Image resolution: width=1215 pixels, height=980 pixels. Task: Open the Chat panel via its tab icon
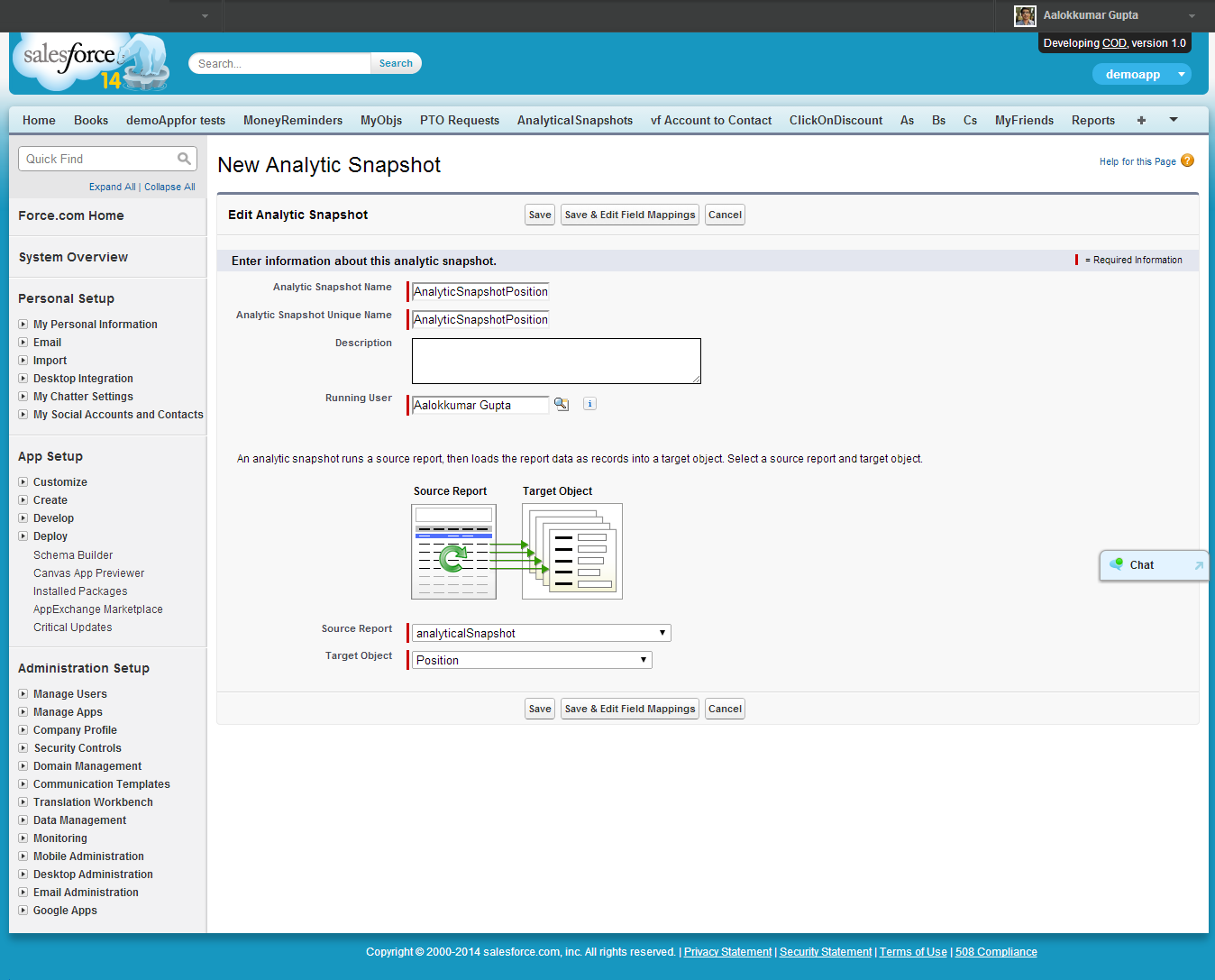click(x=1119, y=564)
